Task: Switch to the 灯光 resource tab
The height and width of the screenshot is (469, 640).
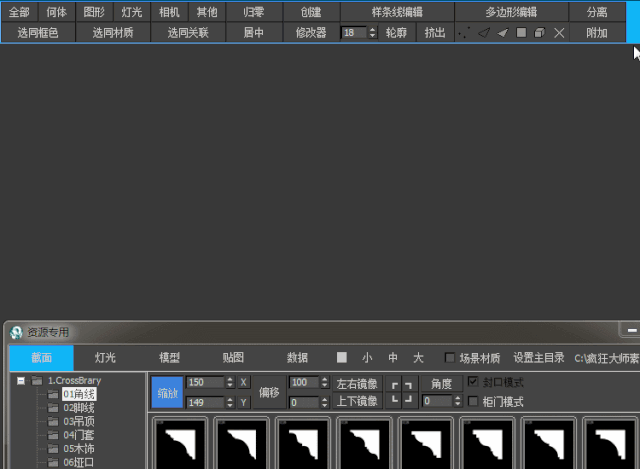Action: pos(105,358)
